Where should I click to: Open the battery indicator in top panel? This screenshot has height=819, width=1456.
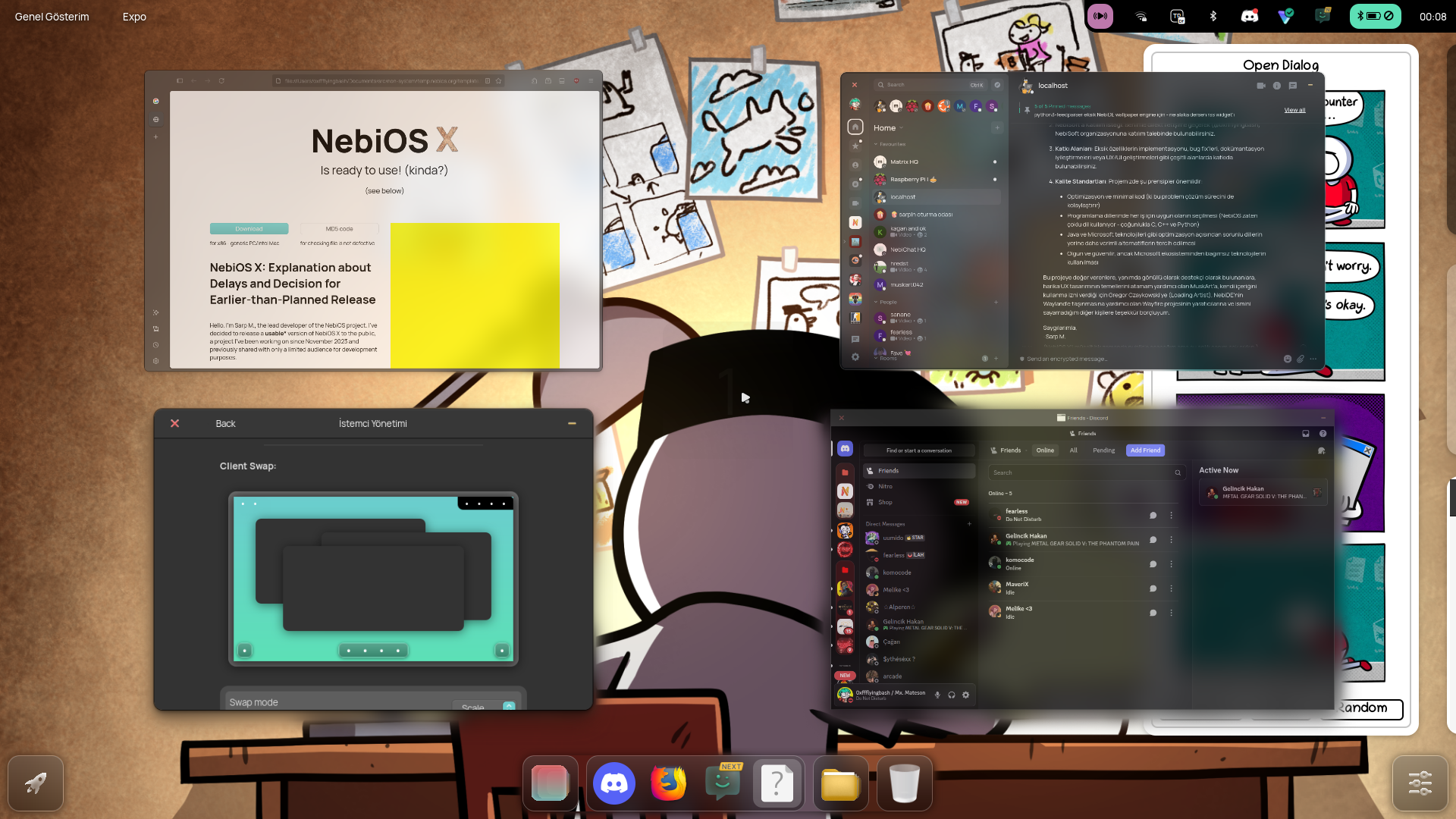pos(1375,16)
